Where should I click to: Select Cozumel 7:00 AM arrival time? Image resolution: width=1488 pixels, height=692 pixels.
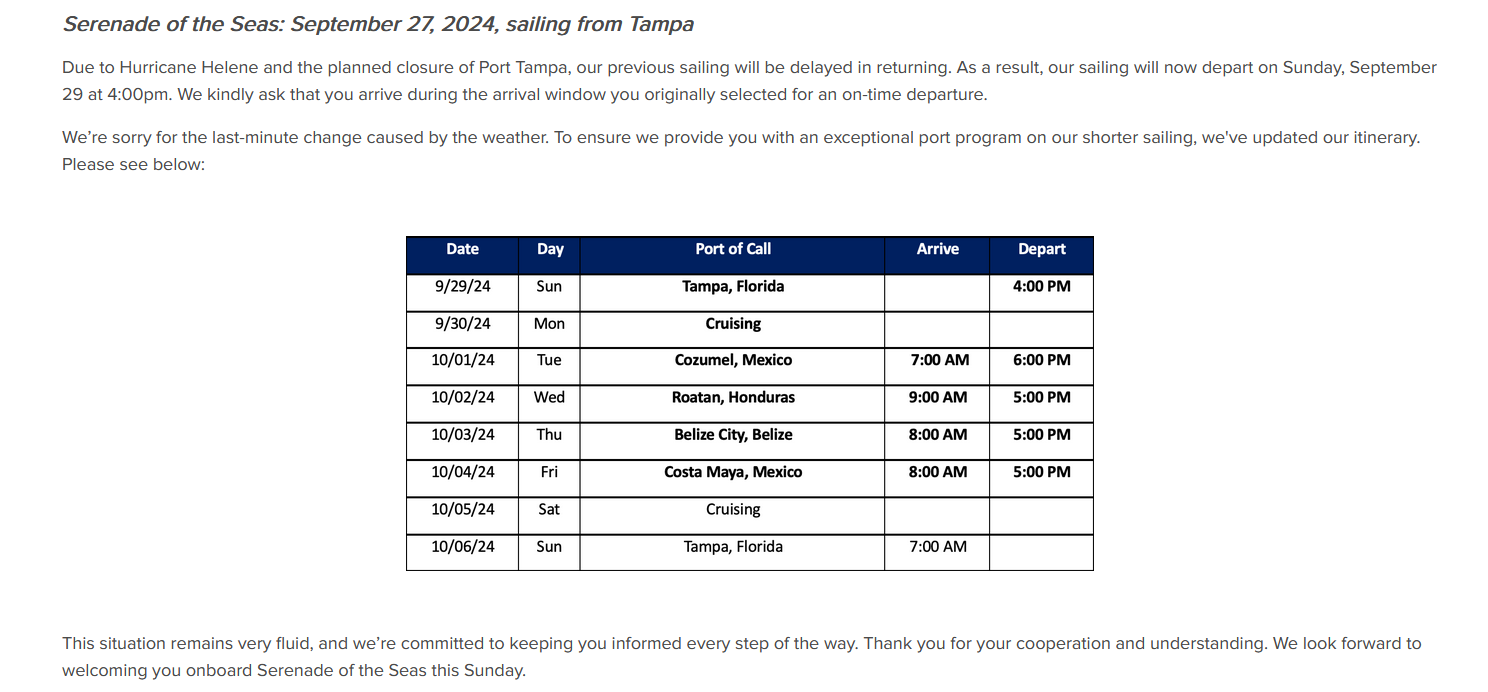tap(937, 366)
